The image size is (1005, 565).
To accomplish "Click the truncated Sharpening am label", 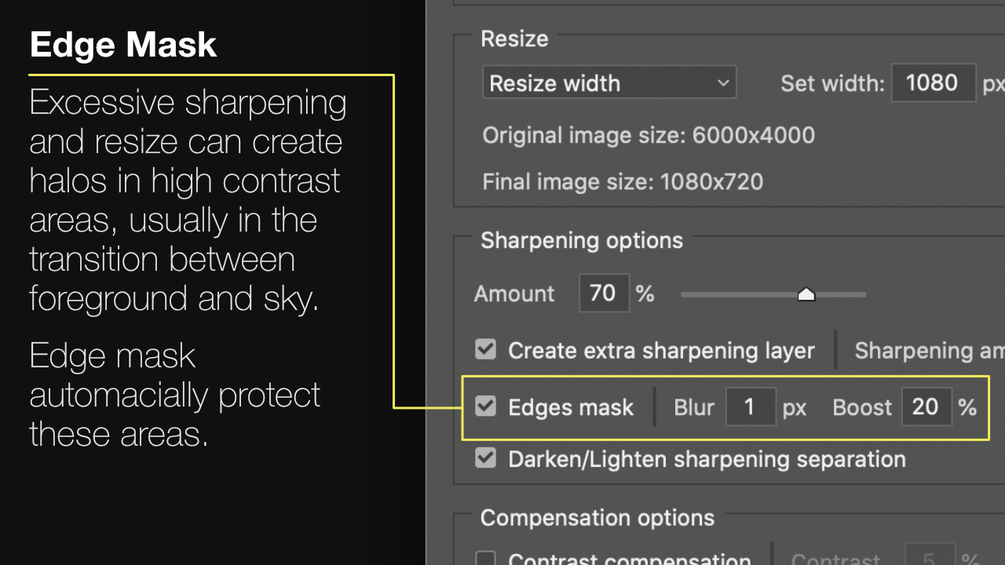I will click(928, 351).
